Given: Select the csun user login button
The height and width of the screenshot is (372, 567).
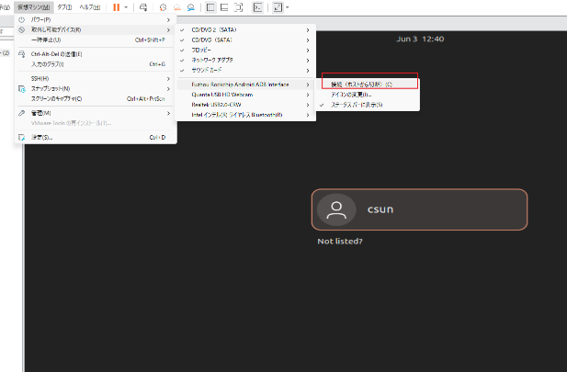Looking at the screenshot, I should click(419, 209).
